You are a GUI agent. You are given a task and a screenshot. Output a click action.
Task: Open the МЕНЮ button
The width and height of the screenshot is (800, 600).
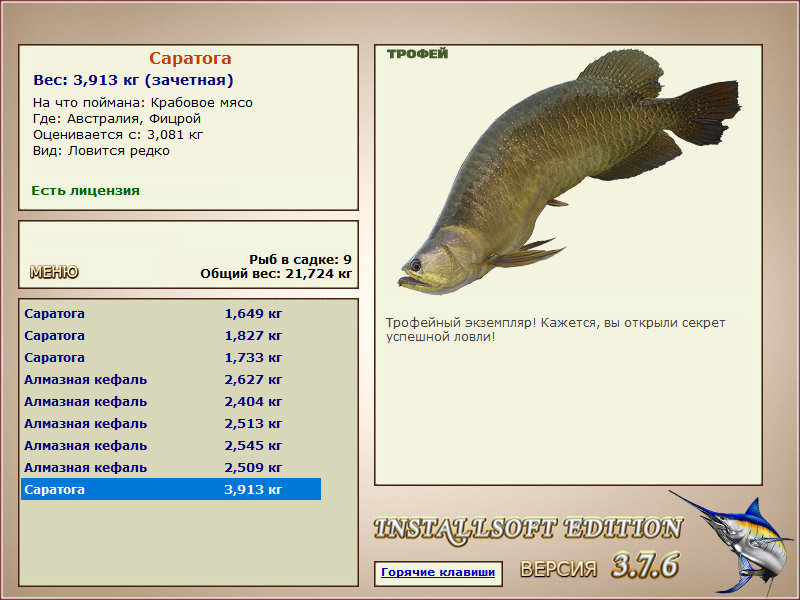(54, 272)
